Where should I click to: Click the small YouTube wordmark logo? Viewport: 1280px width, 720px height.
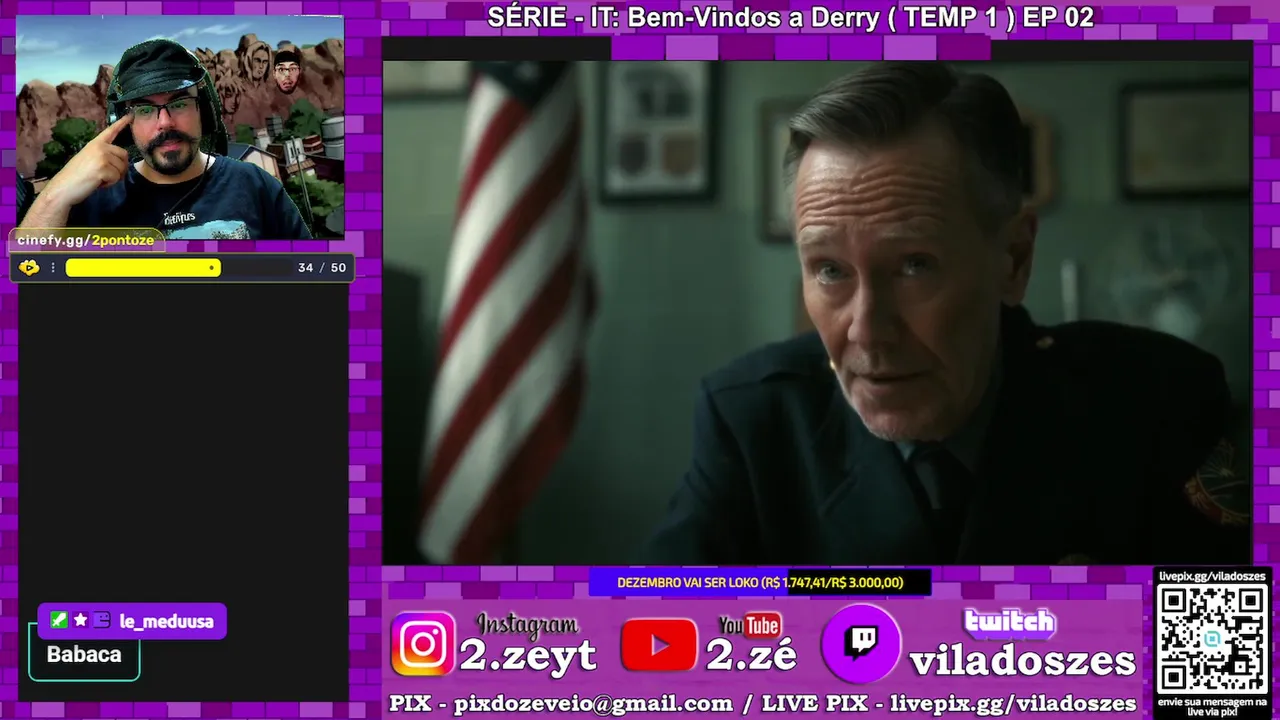pyautogui.click(x=749, y=625)
